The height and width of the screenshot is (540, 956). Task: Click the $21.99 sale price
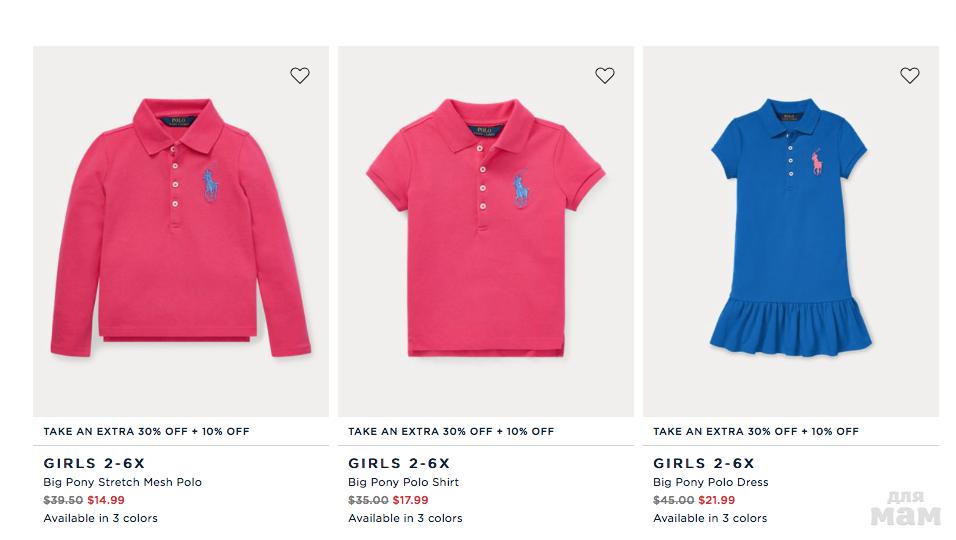(x=716, y=500)
